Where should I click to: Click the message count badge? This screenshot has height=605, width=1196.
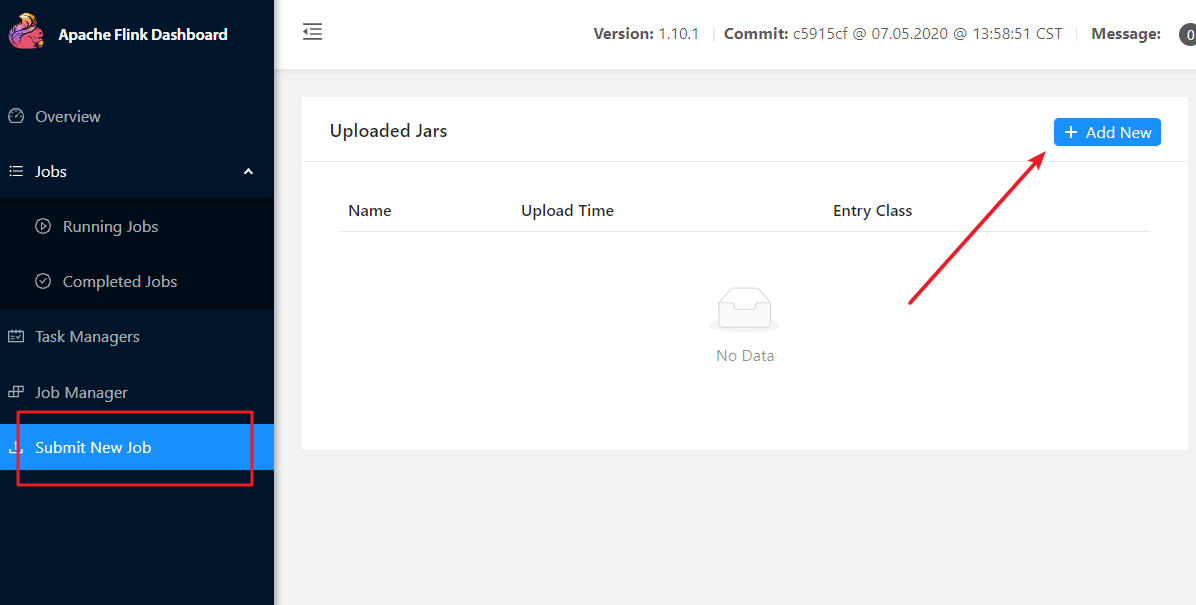tap(1188, 34)
